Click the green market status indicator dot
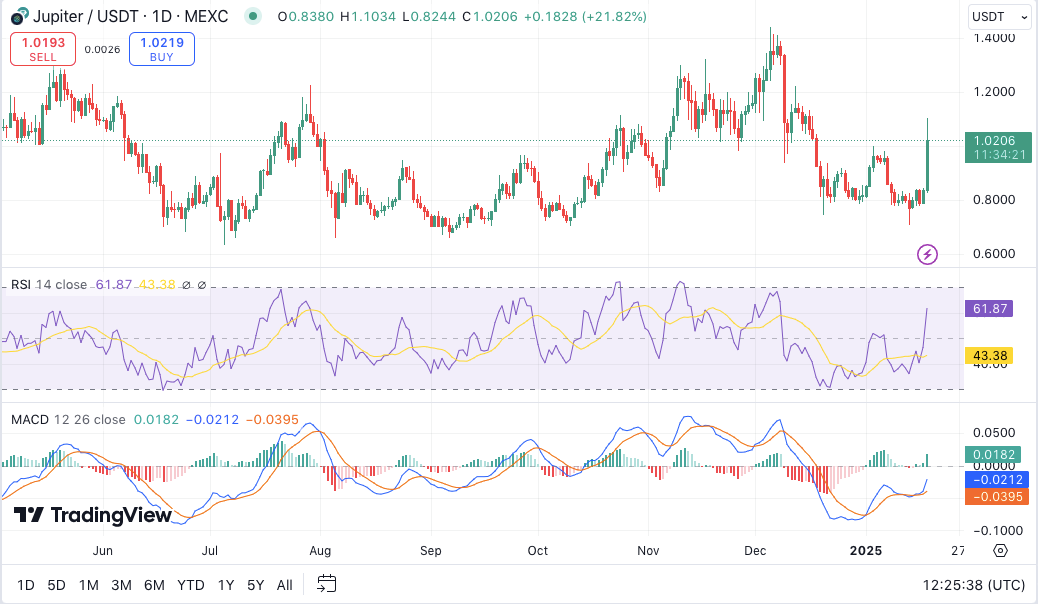The width and height of the screenshot is (1038, 604). [252, 16]
